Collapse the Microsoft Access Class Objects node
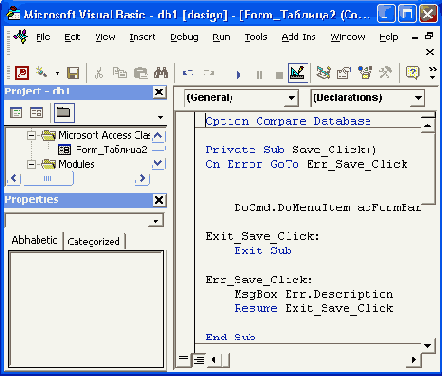This screenshot has height=376, width=442. pos(31,135)
